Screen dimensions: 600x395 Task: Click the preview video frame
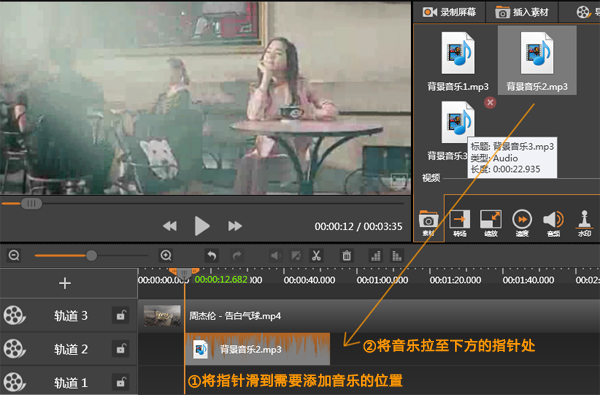pyautogui.click(x=205, y=98)
